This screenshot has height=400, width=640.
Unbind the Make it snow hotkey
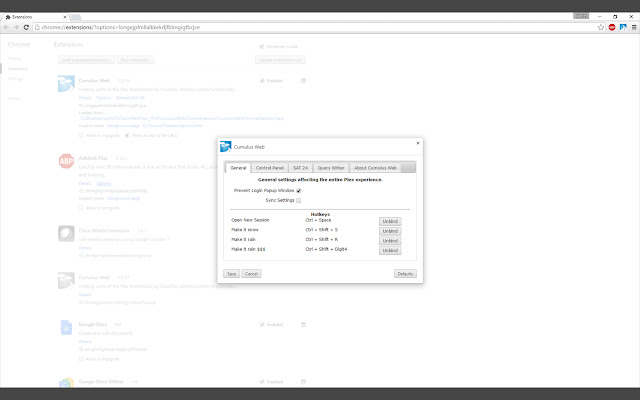[390, 230]
